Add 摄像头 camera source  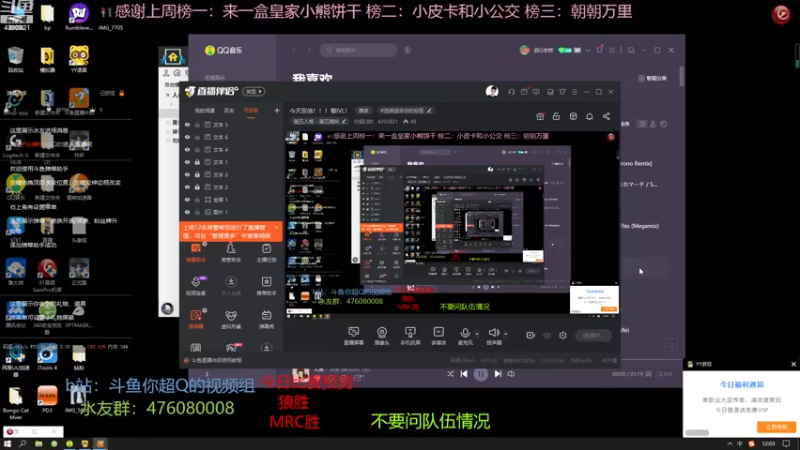pyautogui.click(x=382, y=336)
